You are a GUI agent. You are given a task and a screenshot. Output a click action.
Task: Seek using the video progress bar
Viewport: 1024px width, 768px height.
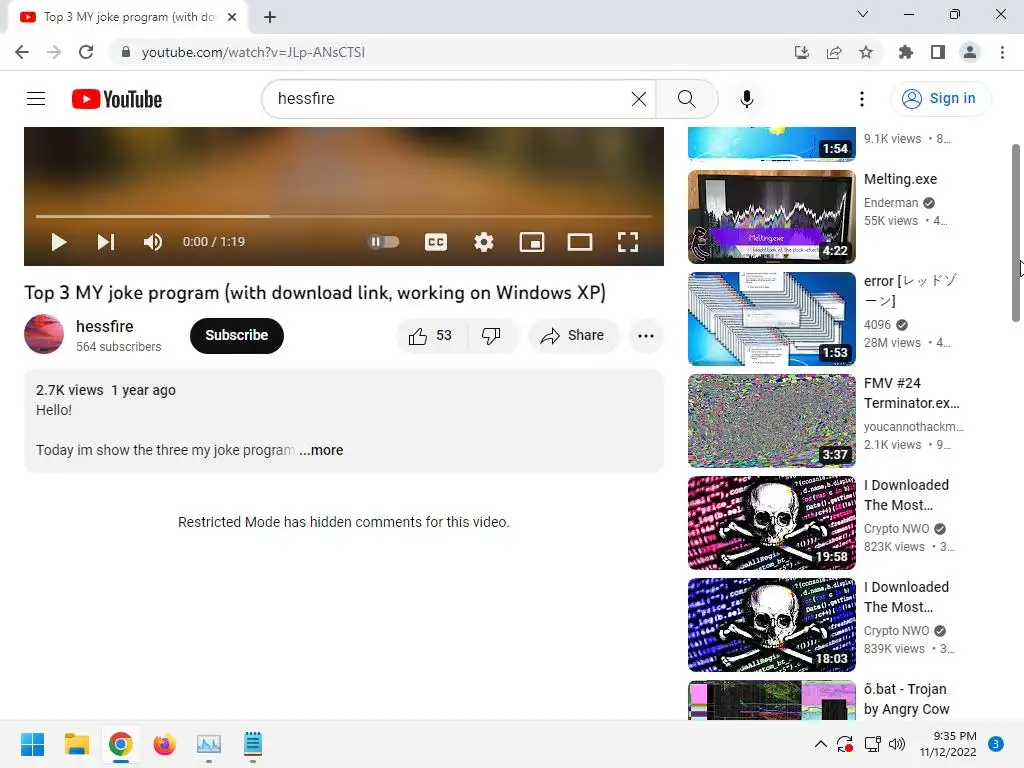(344, 216)
